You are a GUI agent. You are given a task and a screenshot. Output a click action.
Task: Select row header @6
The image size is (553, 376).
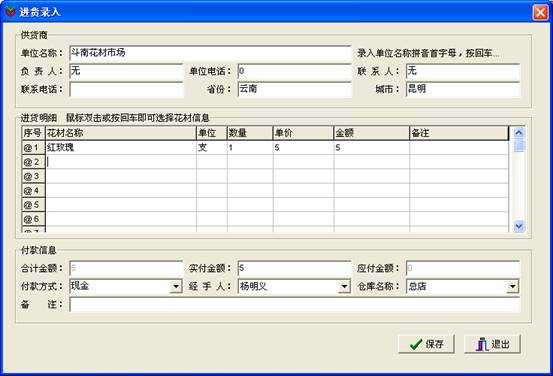34,219
